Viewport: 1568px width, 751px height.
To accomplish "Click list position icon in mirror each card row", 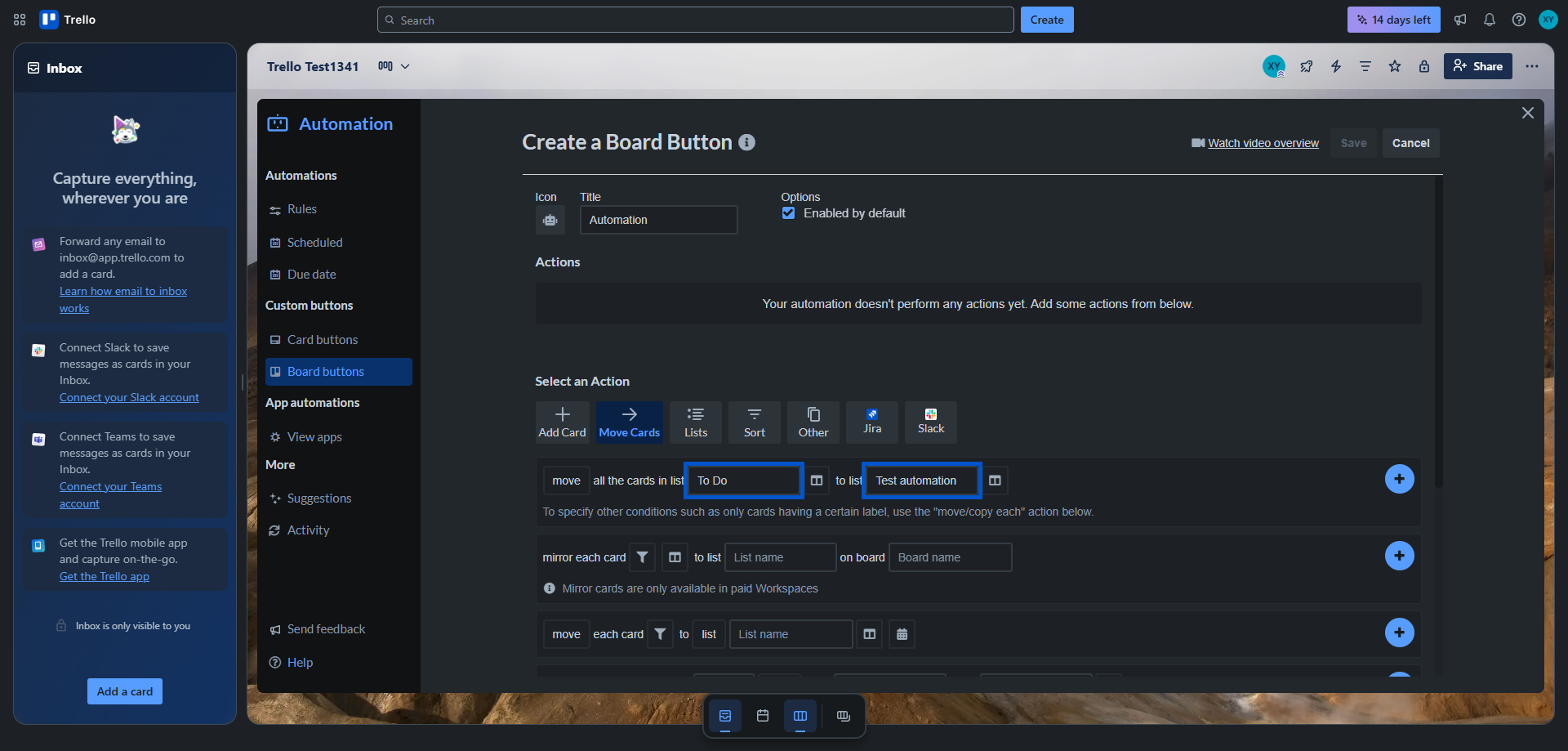I will (x=675, y=557).
